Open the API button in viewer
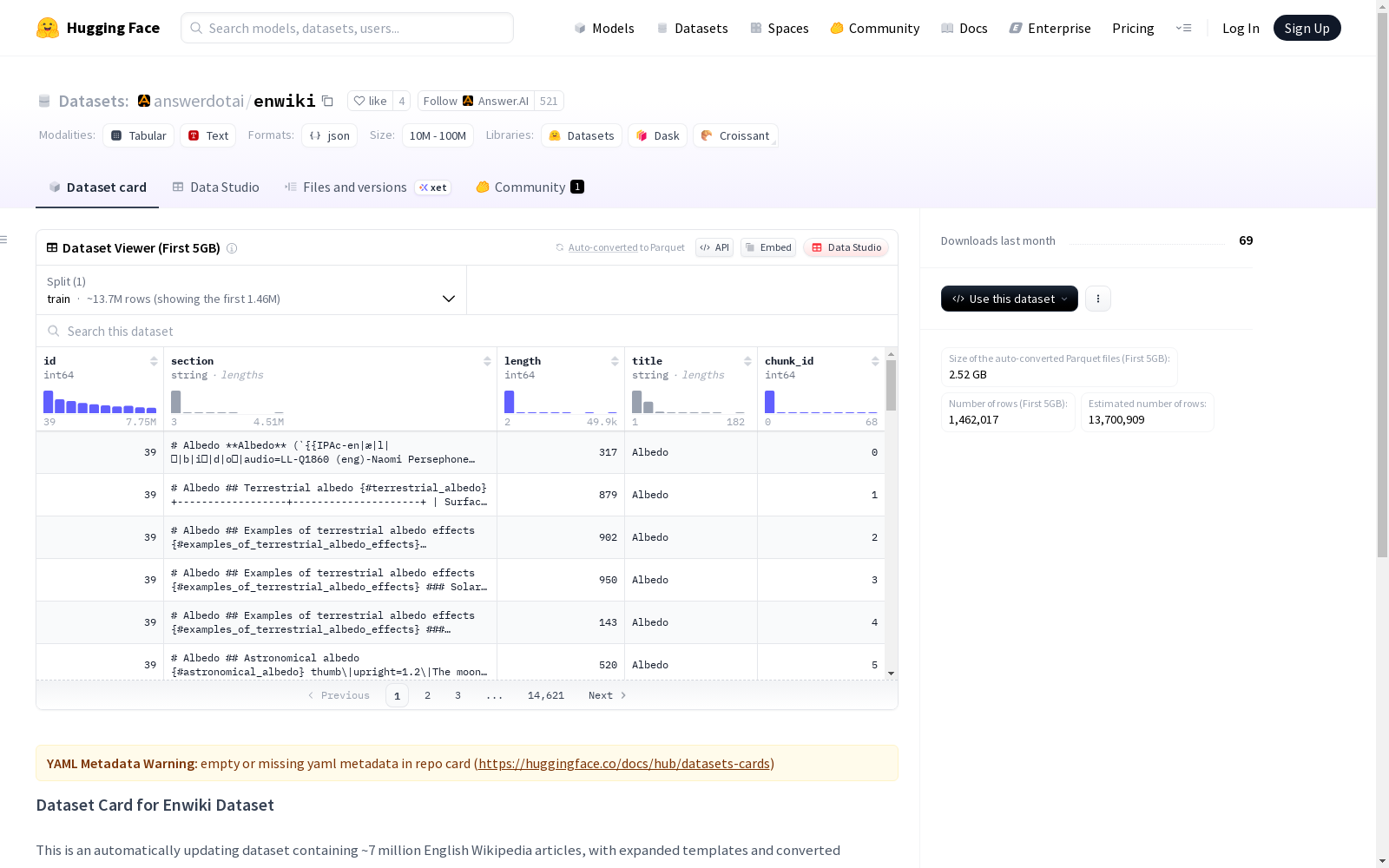Viewport: 1389px width, 868px height. [714, 247]
